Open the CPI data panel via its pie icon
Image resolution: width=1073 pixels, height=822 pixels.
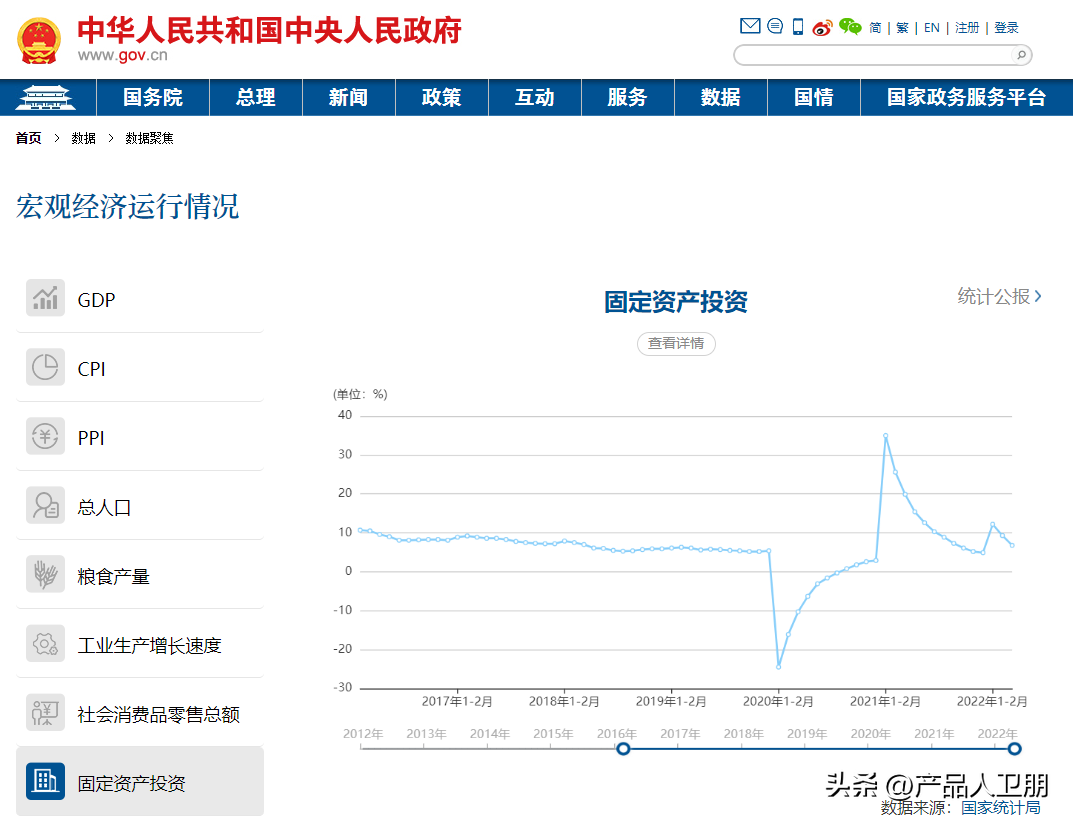(x=45, y=367)
